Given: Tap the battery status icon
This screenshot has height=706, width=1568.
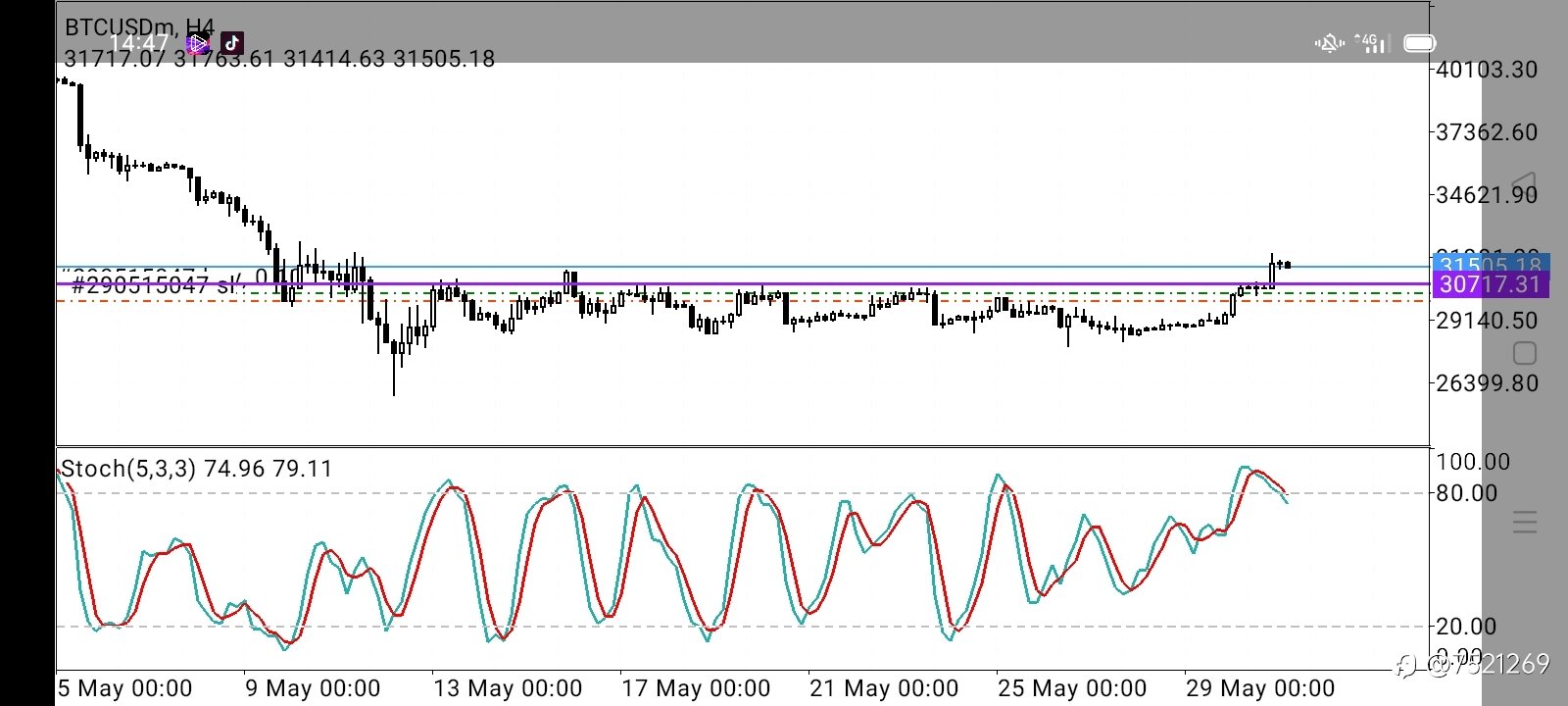Looking at the screenshot, I should tap(1419, 43).
